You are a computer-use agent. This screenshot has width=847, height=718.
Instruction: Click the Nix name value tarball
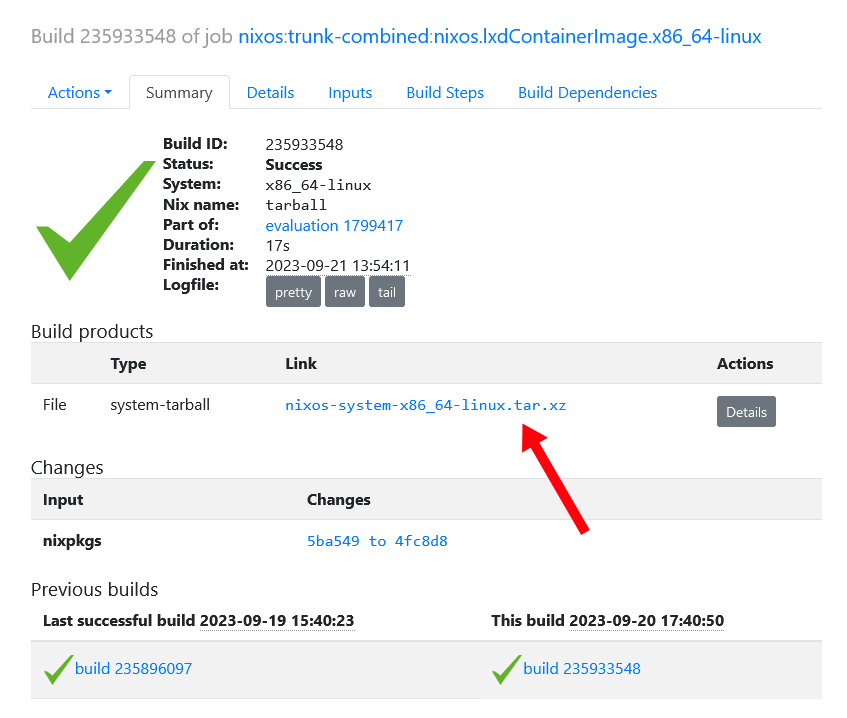pos(296,205)
